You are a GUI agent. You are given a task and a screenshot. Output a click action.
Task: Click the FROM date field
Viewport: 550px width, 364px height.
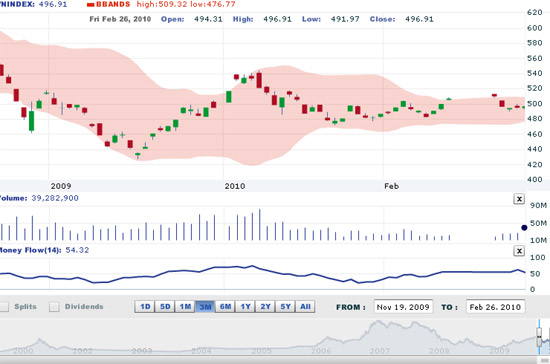(403, 307)
